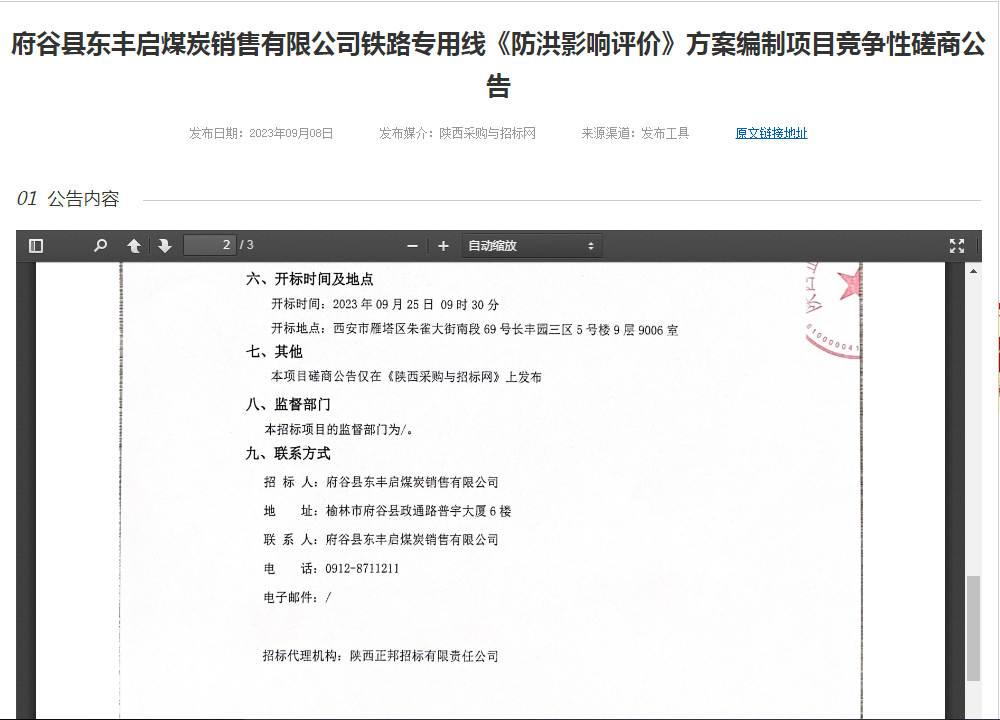Click the 开标时间 2023年09月25日 line
Screen dimensions: 1000x720
[385, 304]
